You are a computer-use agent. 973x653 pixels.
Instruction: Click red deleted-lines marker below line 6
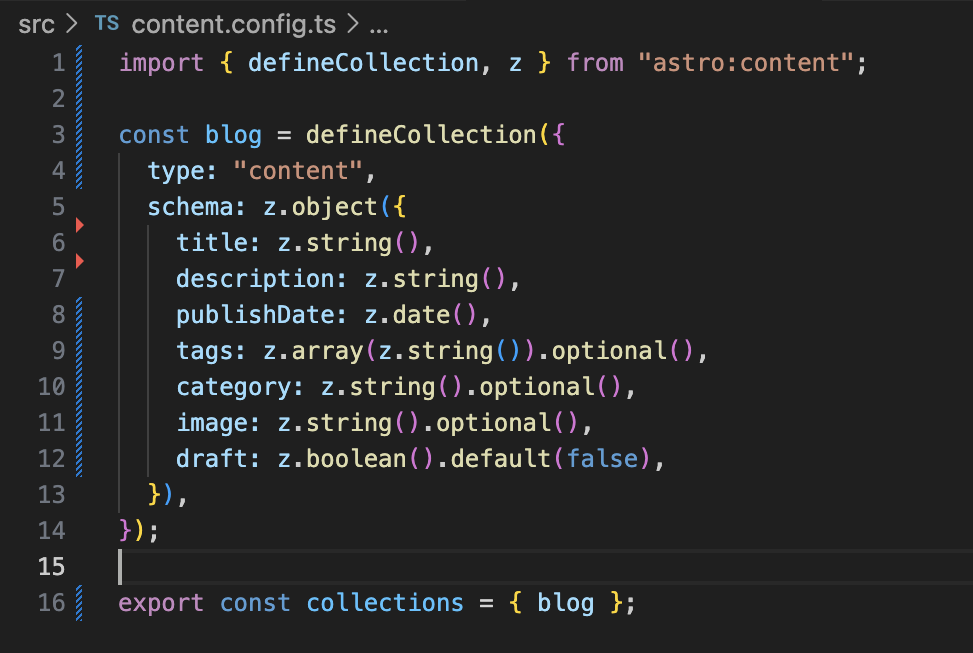(80, 262)
